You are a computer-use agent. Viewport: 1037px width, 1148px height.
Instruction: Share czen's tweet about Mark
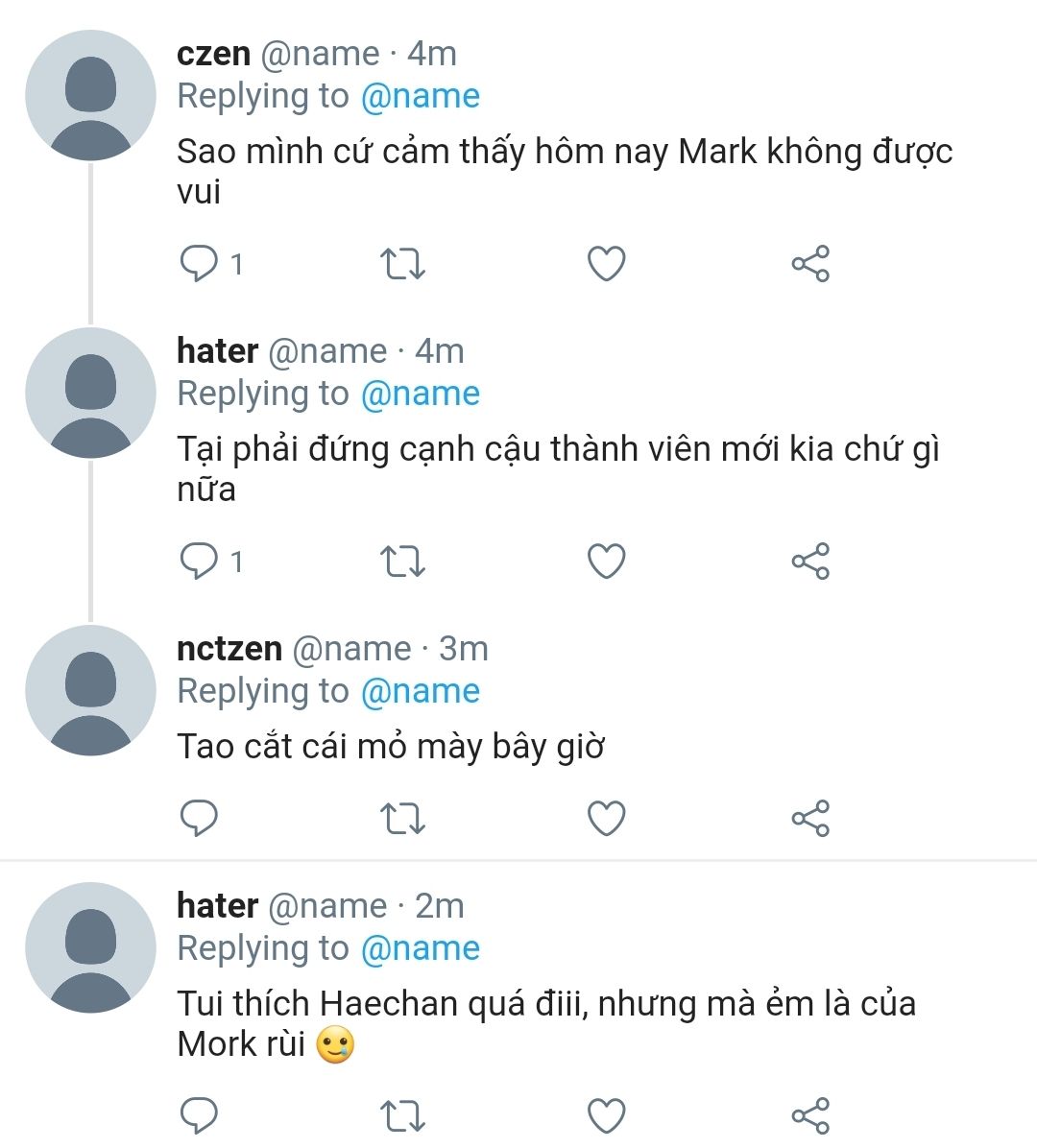click(810, 263)
